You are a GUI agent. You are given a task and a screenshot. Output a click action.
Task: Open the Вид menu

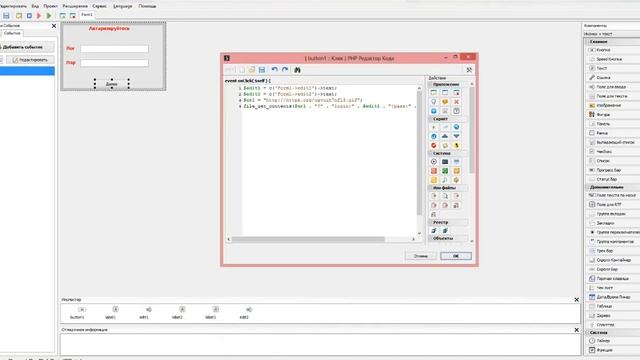click(35, 6)
